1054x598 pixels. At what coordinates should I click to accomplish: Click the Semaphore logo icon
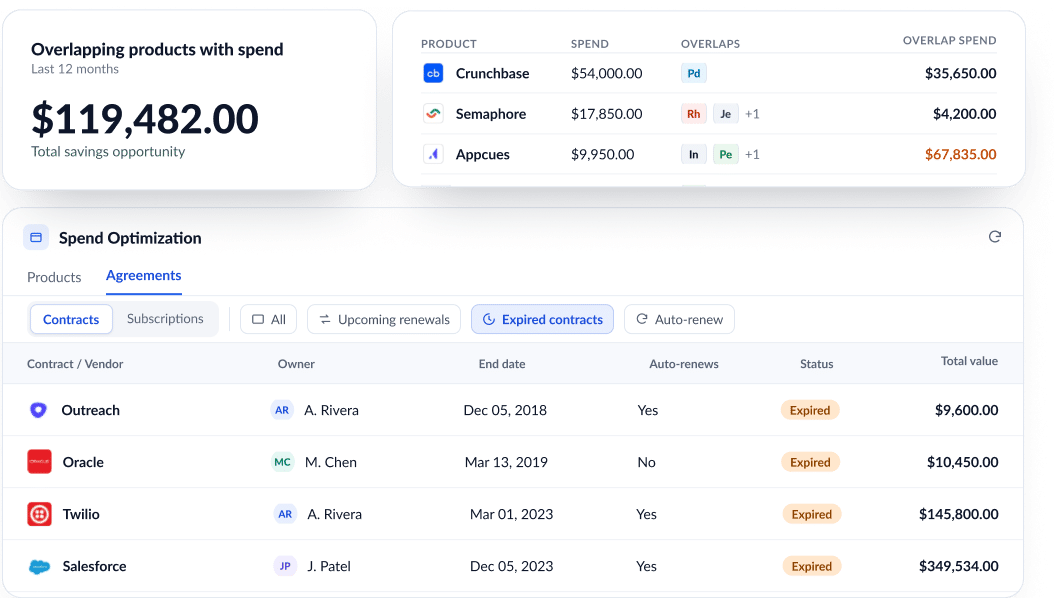point(434,114)
